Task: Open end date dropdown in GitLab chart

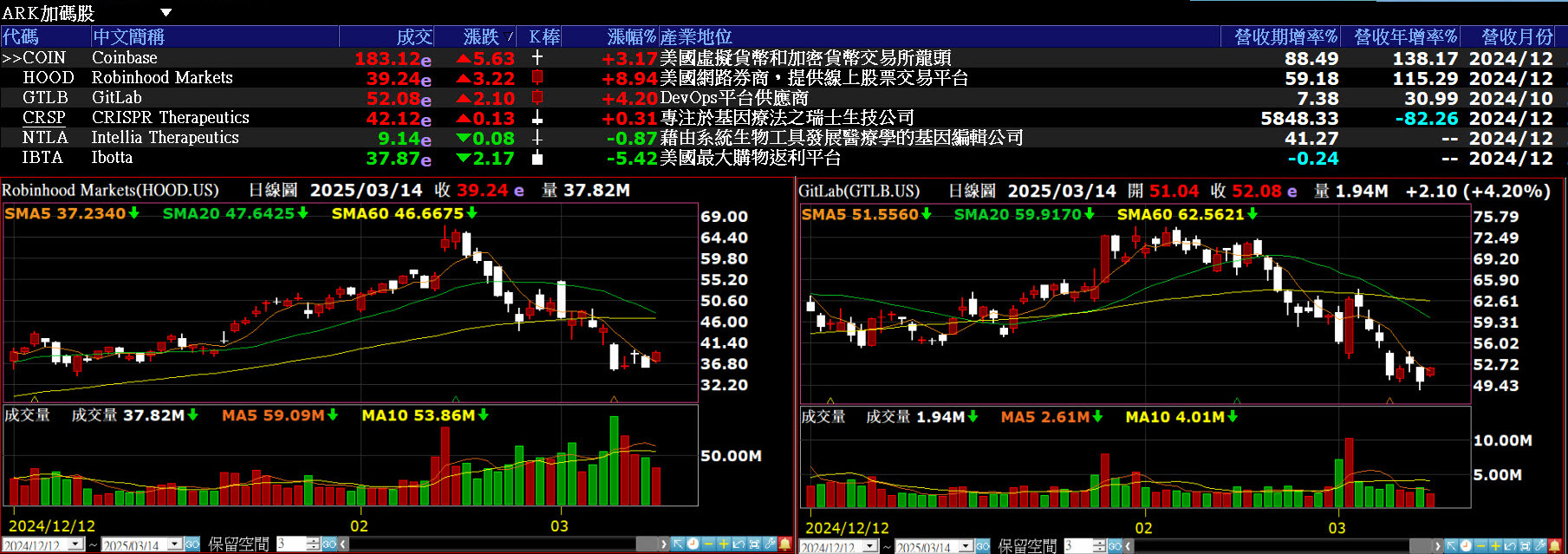Action: [x=966, y=546]
